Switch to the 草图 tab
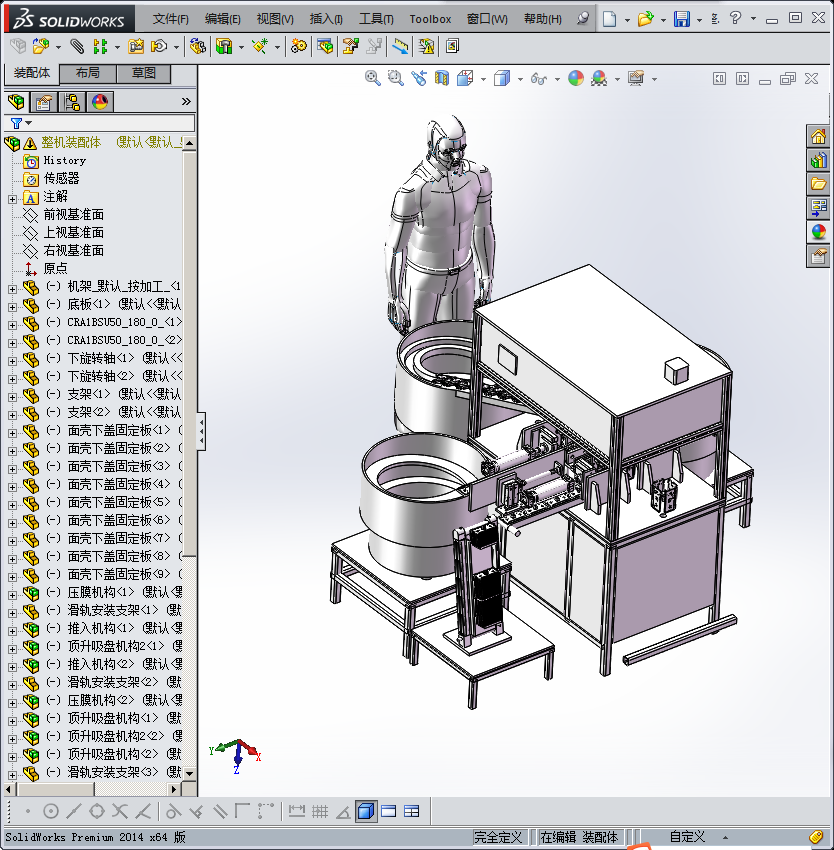834x850 pixels. 143,74
